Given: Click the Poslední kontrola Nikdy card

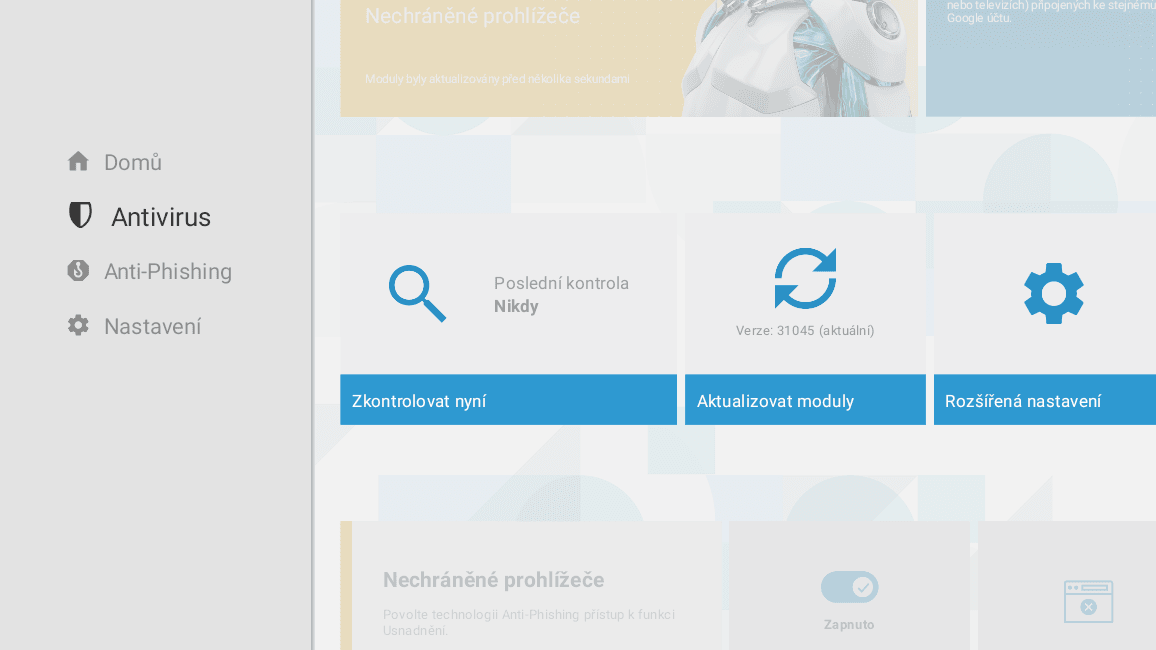Looking at the screenshot, I should tap(508, 293).
